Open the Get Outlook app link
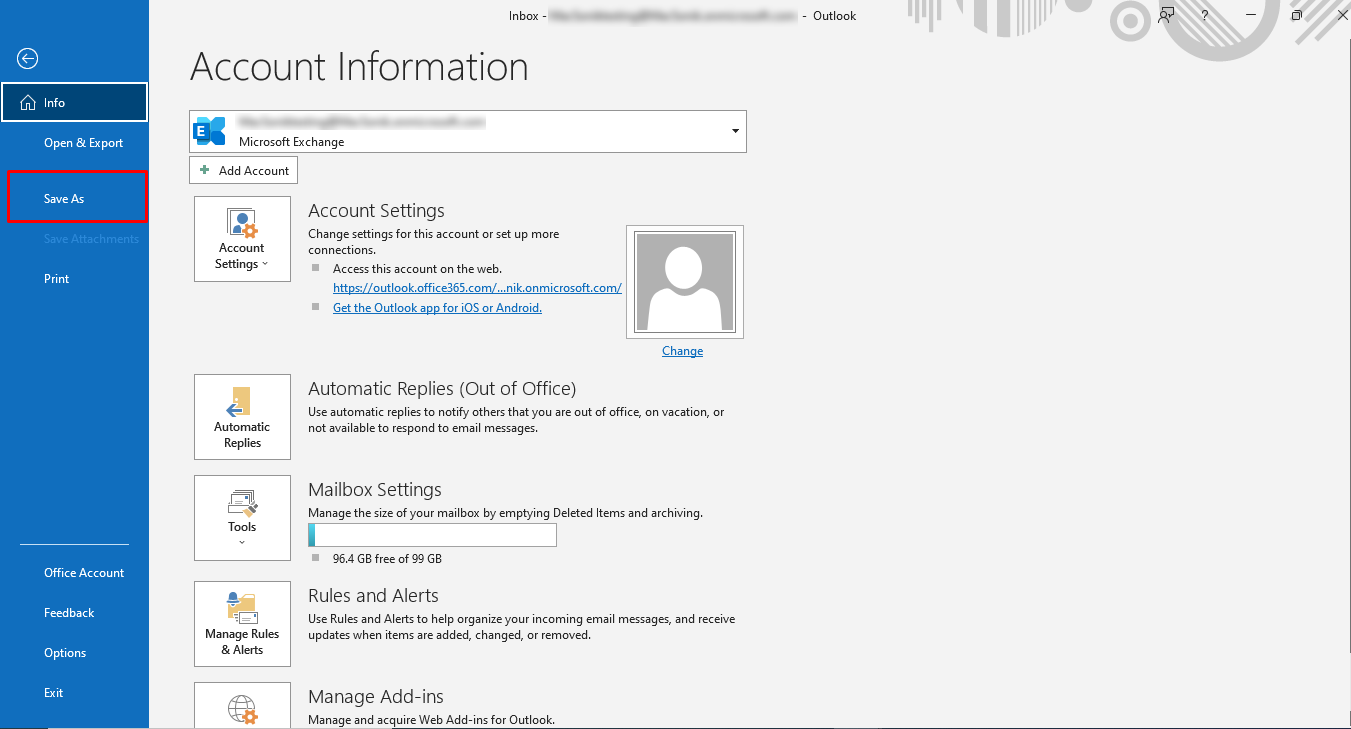The image size is (1351, 729). (x=437, y=308)
